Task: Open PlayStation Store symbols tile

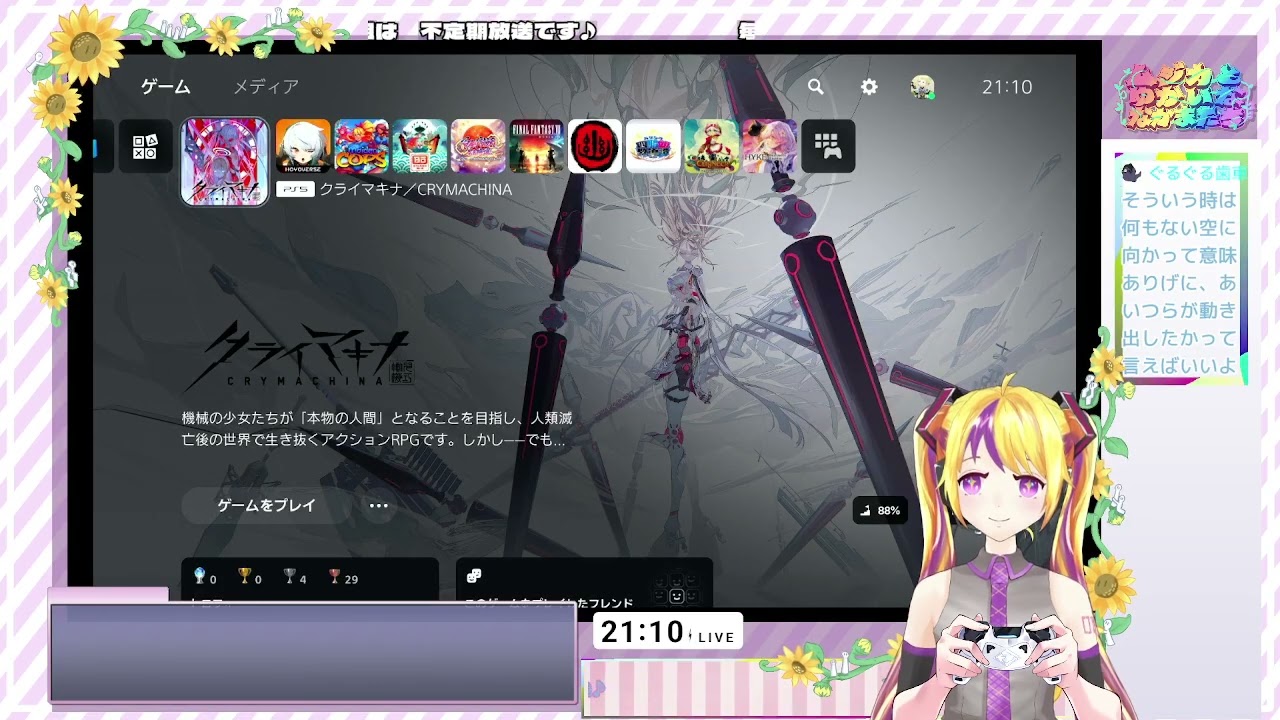Action: [x=145, y=147]
